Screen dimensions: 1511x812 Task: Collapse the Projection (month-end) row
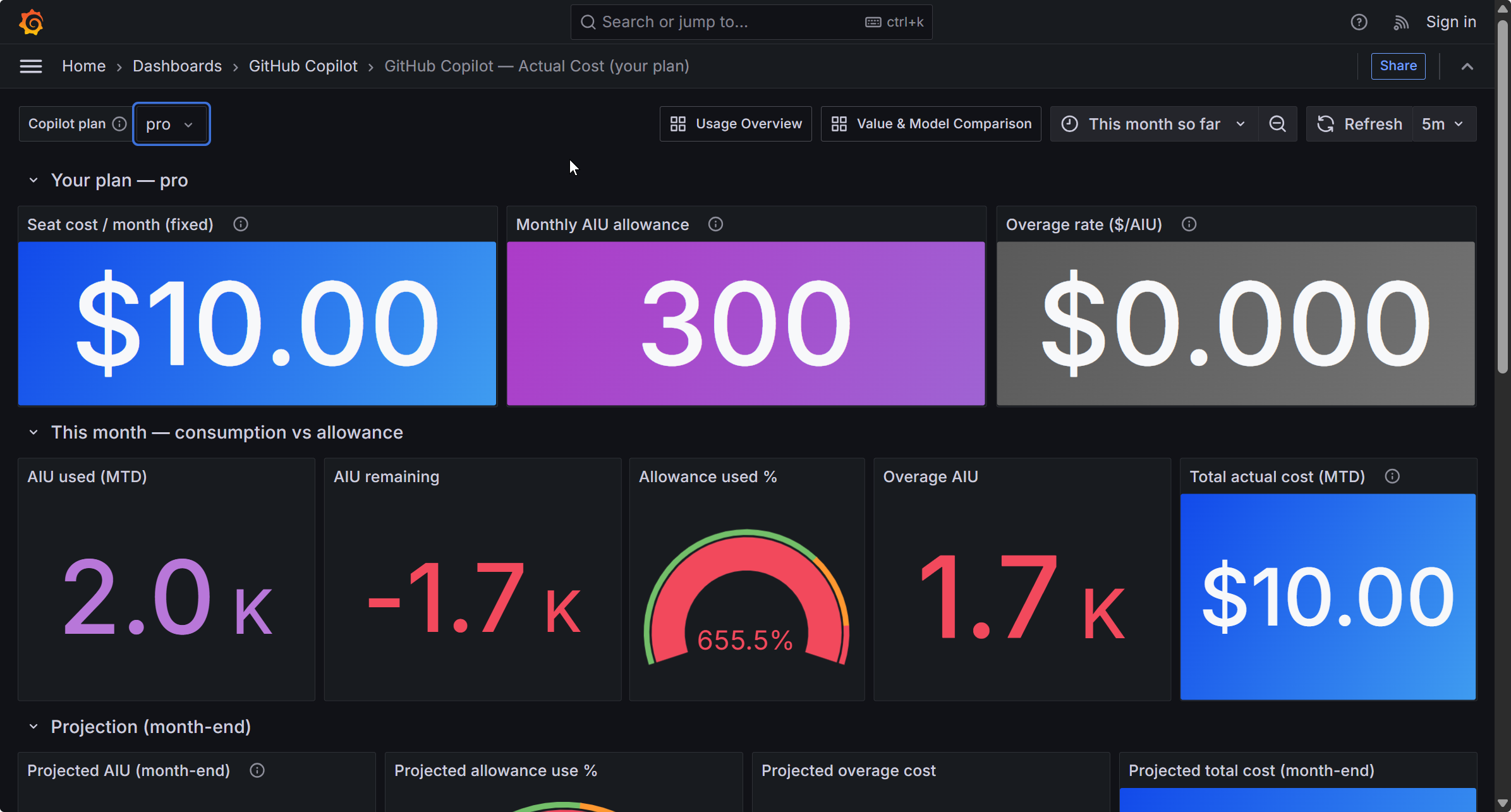pos(33,727)
